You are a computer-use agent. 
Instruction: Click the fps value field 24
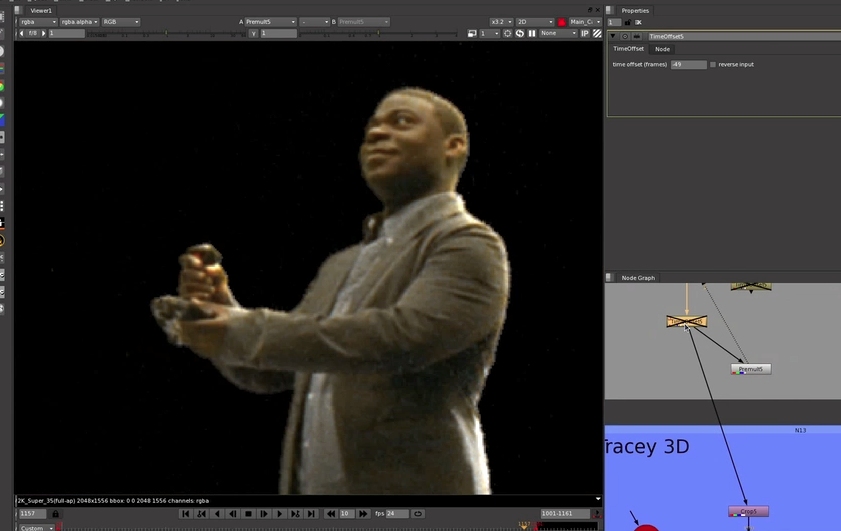coord(397,514)
